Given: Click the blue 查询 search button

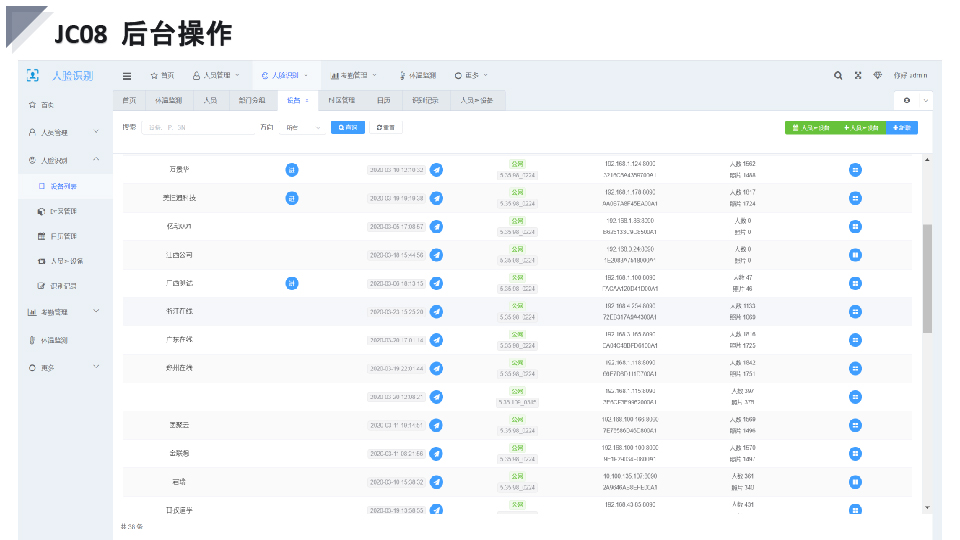Looking at the screenshot, I should click(x=348, y=128).
